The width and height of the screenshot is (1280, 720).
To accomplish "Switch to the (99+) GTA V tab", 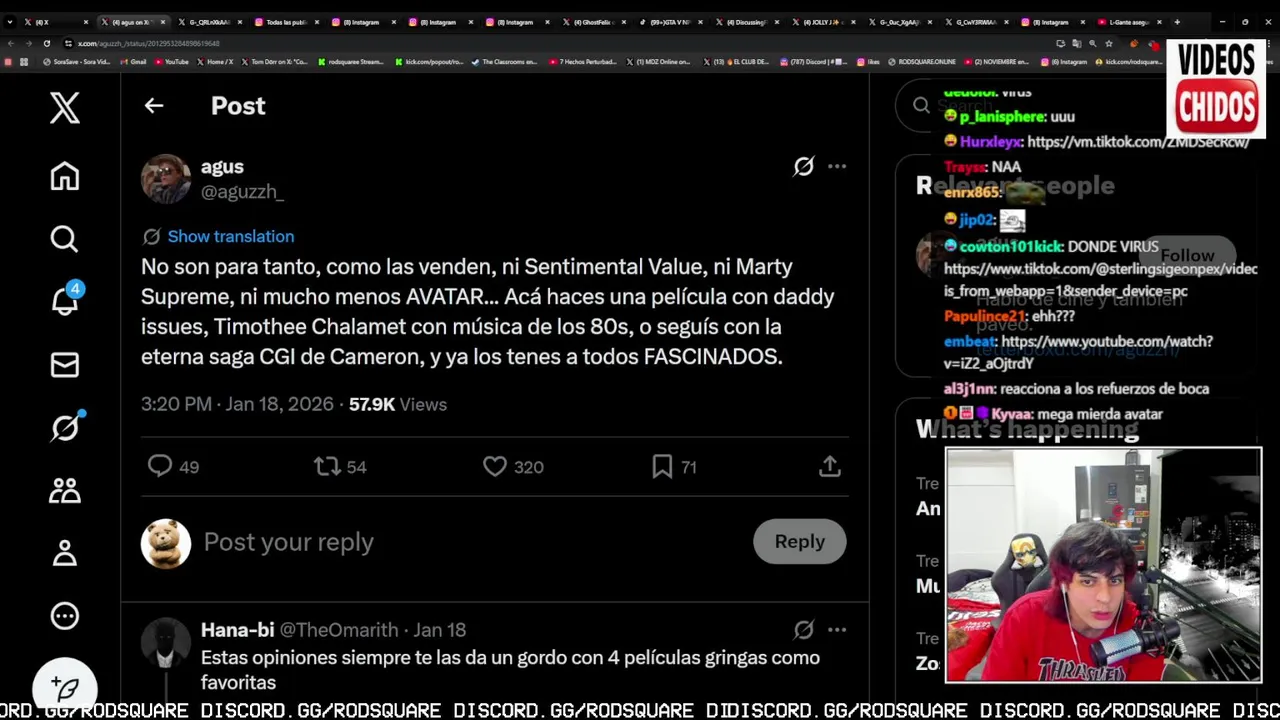I will [669, 22].
